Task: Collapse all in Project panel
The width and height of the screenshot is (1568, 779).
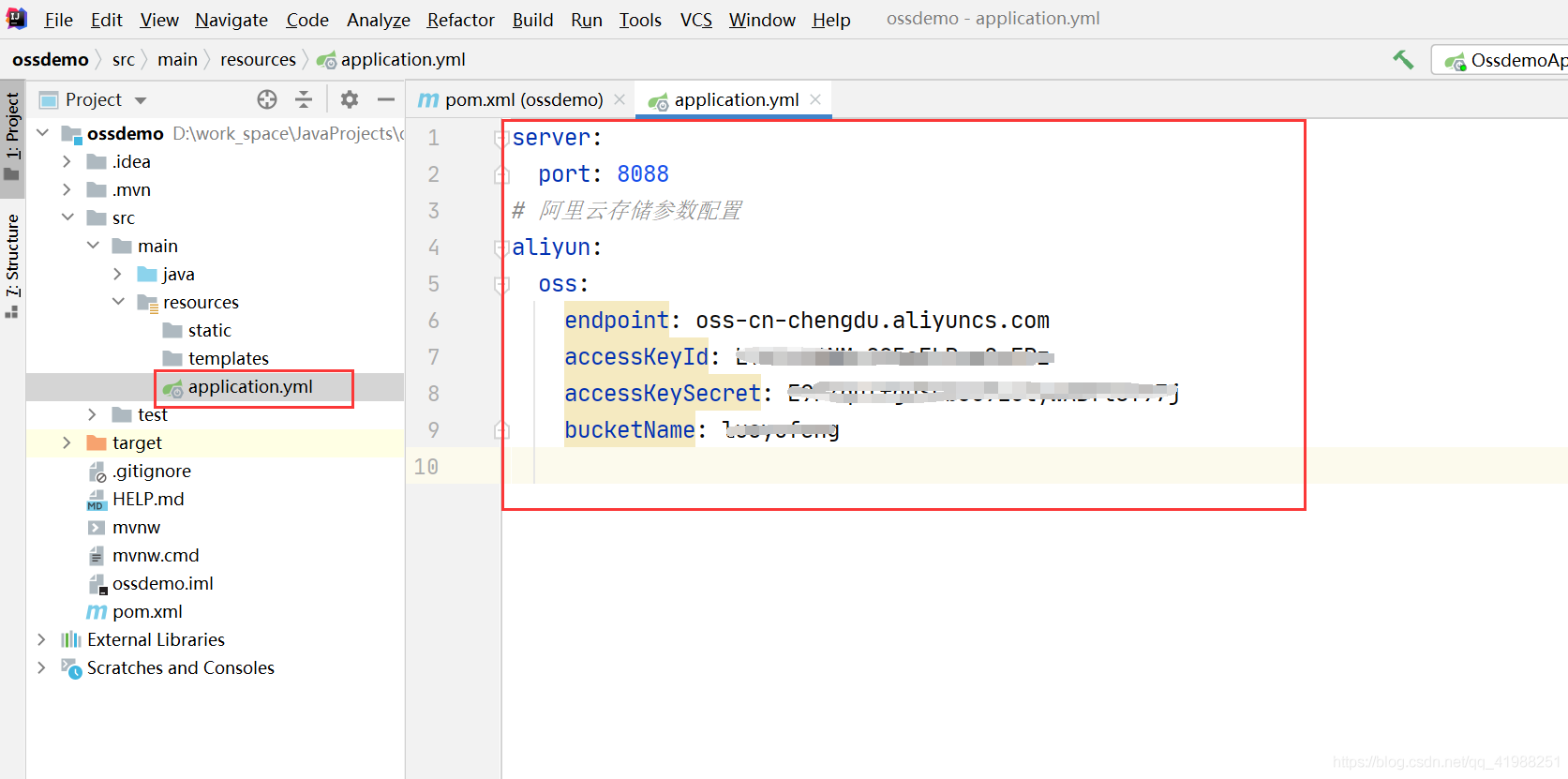Action: pos(304,99)
